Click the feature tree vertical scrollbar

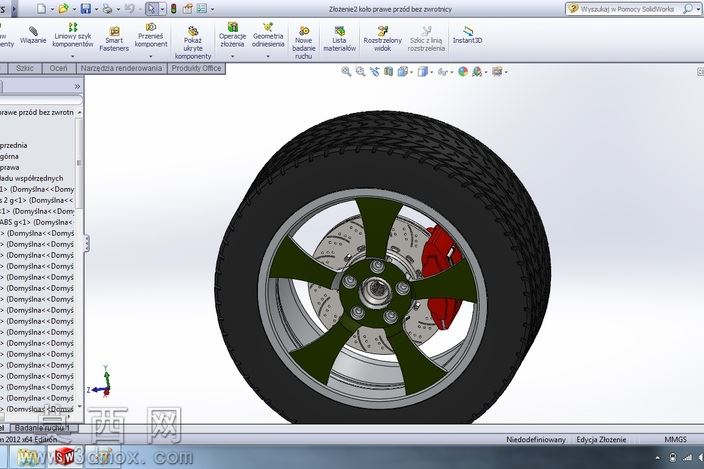(x=79, y=163)
